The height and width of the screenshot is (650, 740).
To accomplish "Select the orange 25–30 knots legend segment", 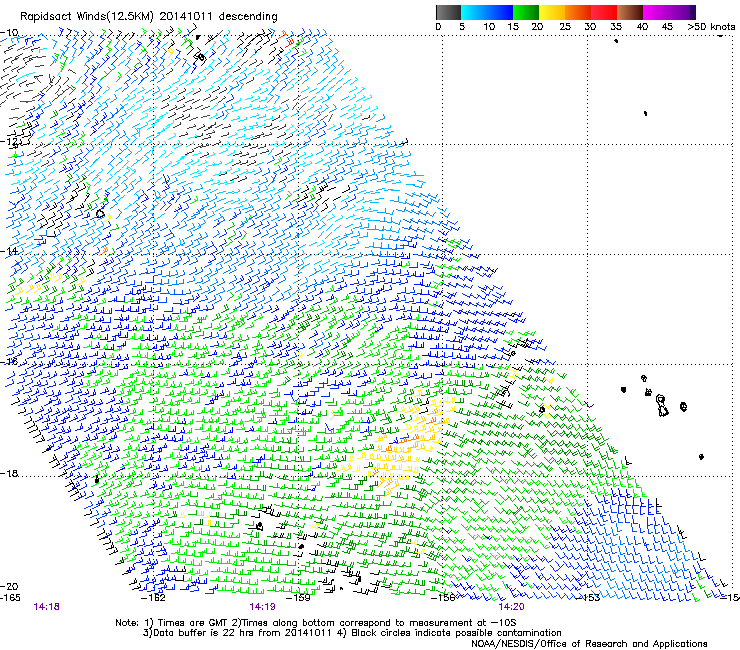I will [578, 12].
